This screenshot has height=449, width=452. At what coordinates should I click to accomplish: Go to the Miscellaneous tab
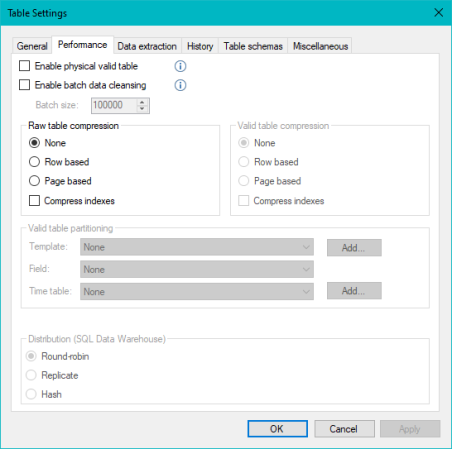pyautogui.click(x=320, y=46)
